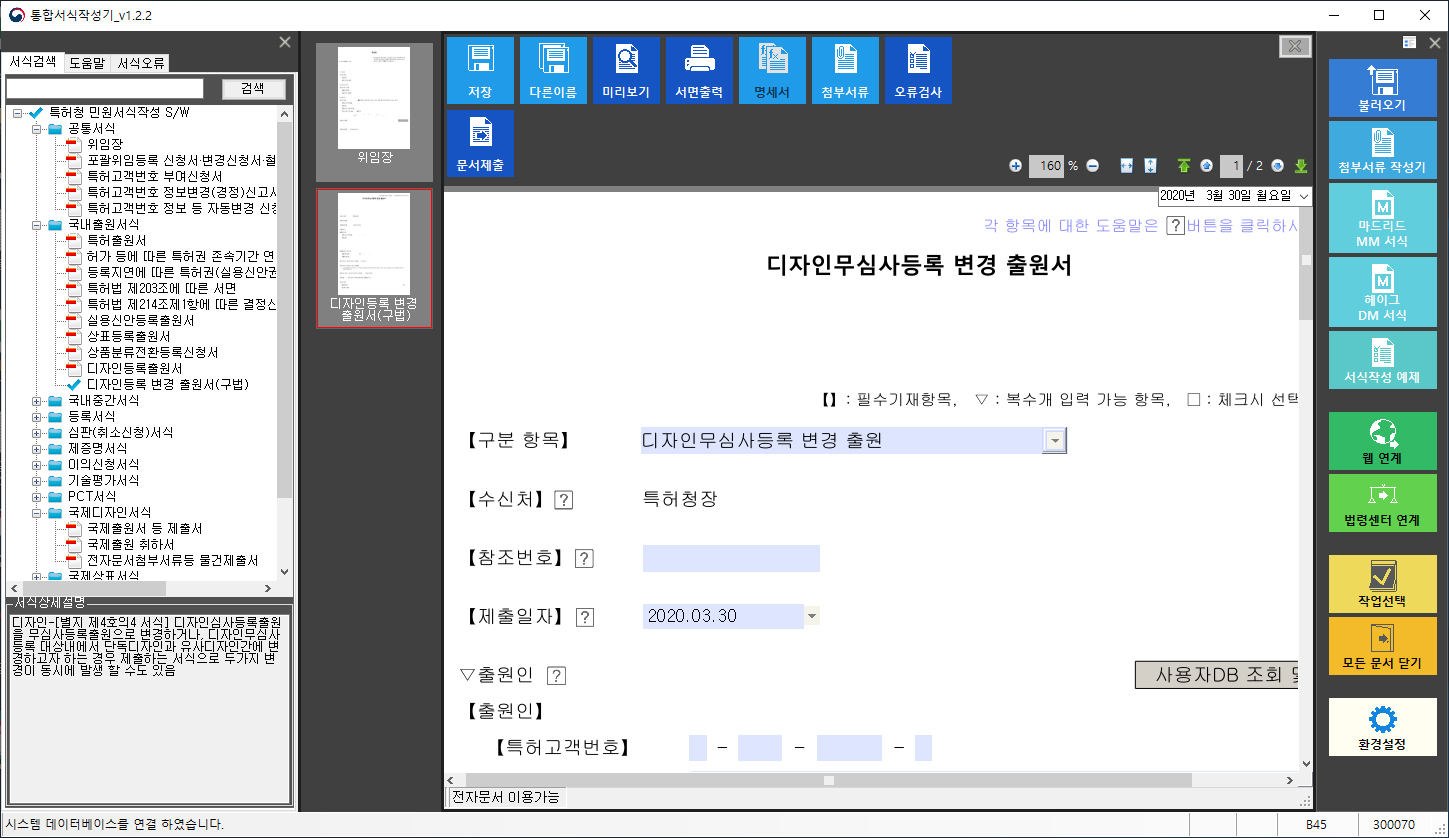This screenshot has width=1449, height=838.
Task: Click the 저장 (save) toolbar icon
Action: [480, 70]
